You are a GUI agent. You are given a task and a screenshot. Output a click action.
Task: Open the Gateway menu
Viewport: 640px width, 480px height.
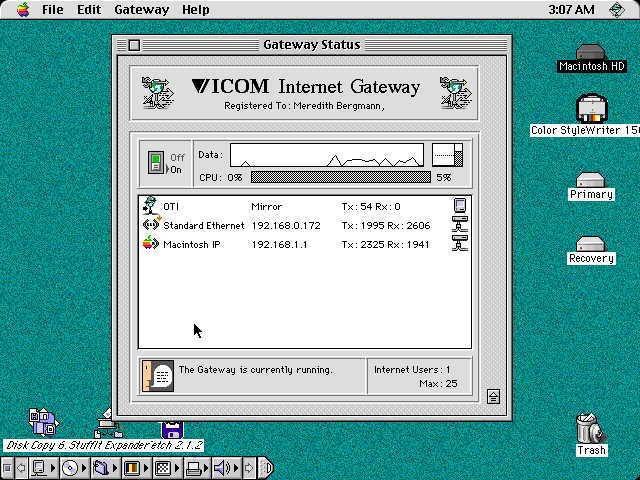click(142, 9)
